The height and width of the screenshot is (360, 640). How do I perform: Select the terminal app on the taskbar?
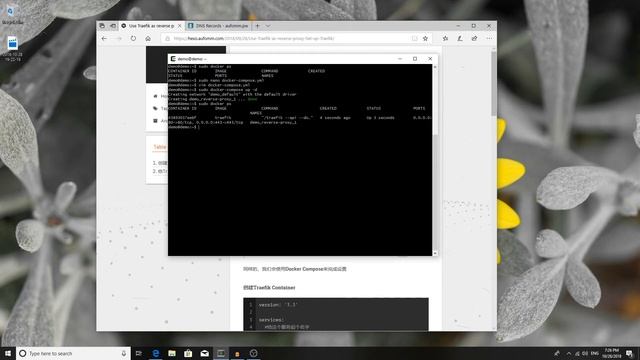221,353
